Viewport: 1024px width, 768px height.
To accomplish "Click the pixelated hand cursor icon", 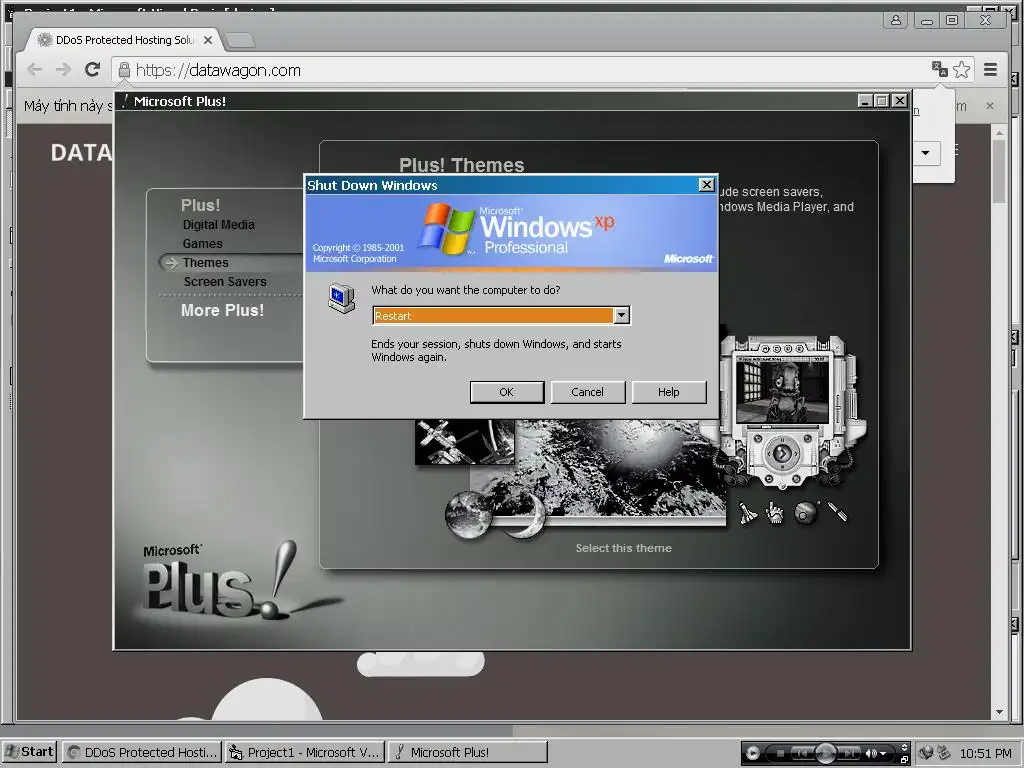I will tap(775, 513).
